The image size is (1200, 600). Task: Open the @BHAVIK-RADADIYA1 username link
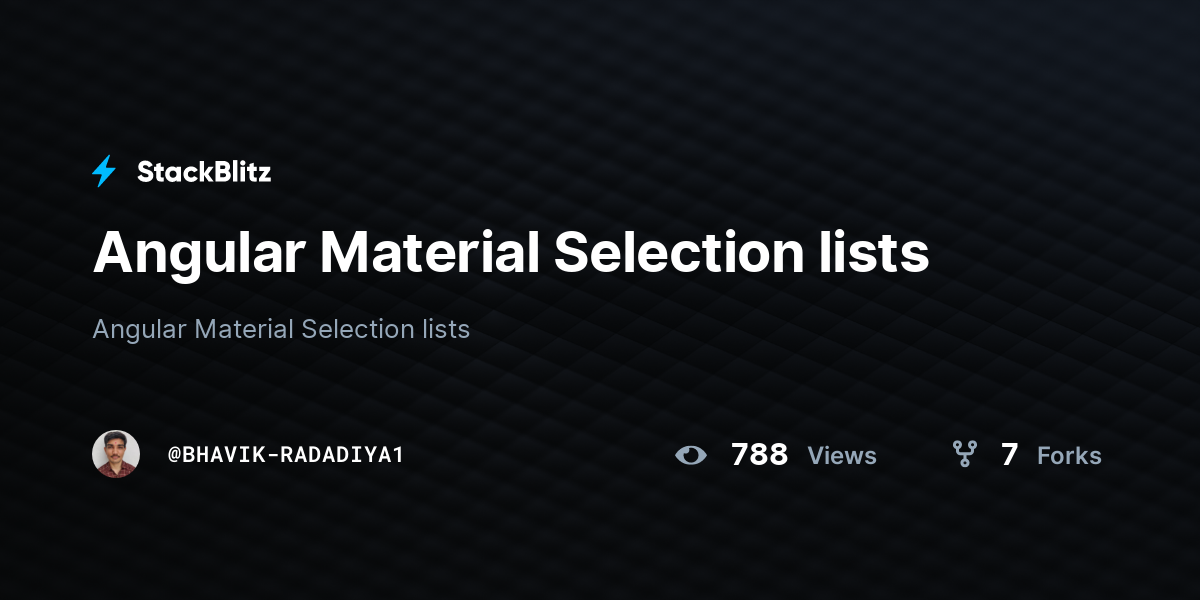[x=286, y=455]
